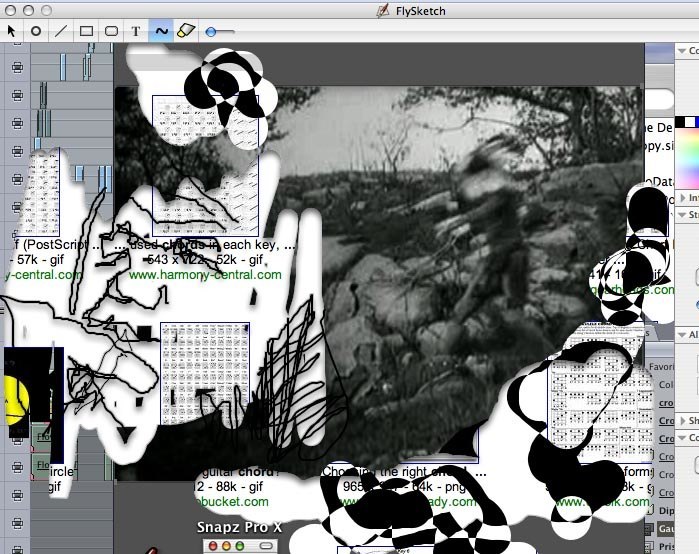Click the icon beside the 'Gau' list entry
The image size is (699, 554).
coord(649,529)
